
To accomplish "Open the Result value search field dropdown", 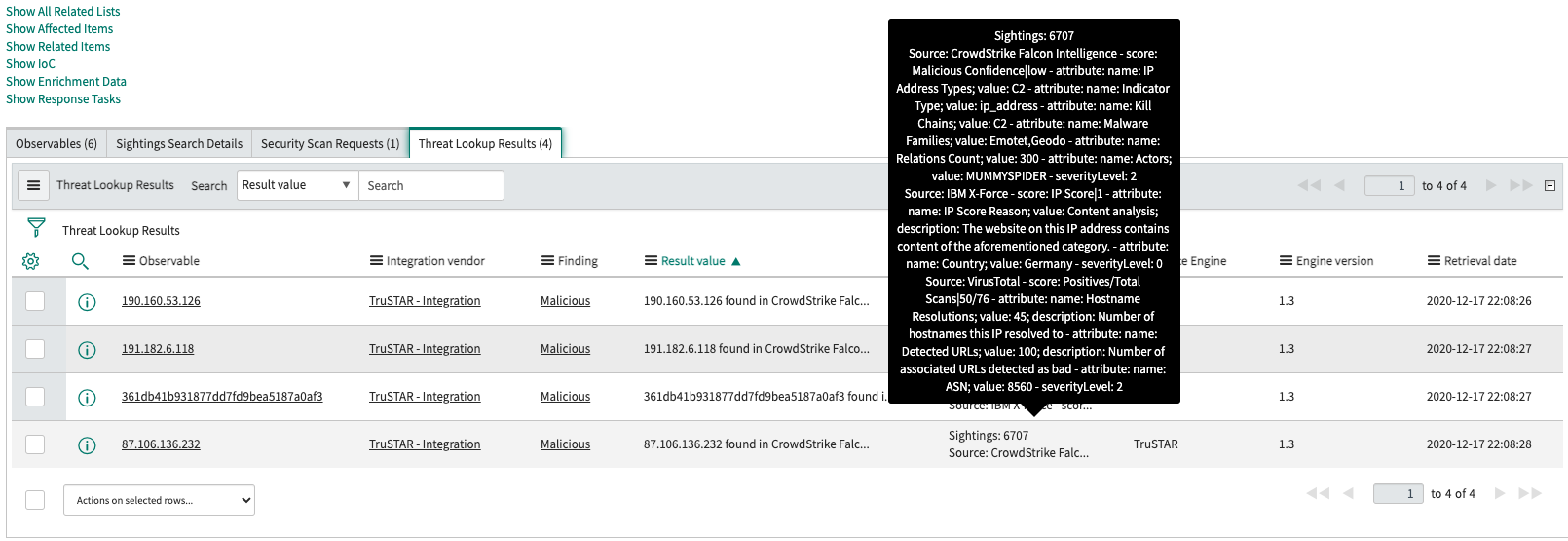I will (298, 185).
